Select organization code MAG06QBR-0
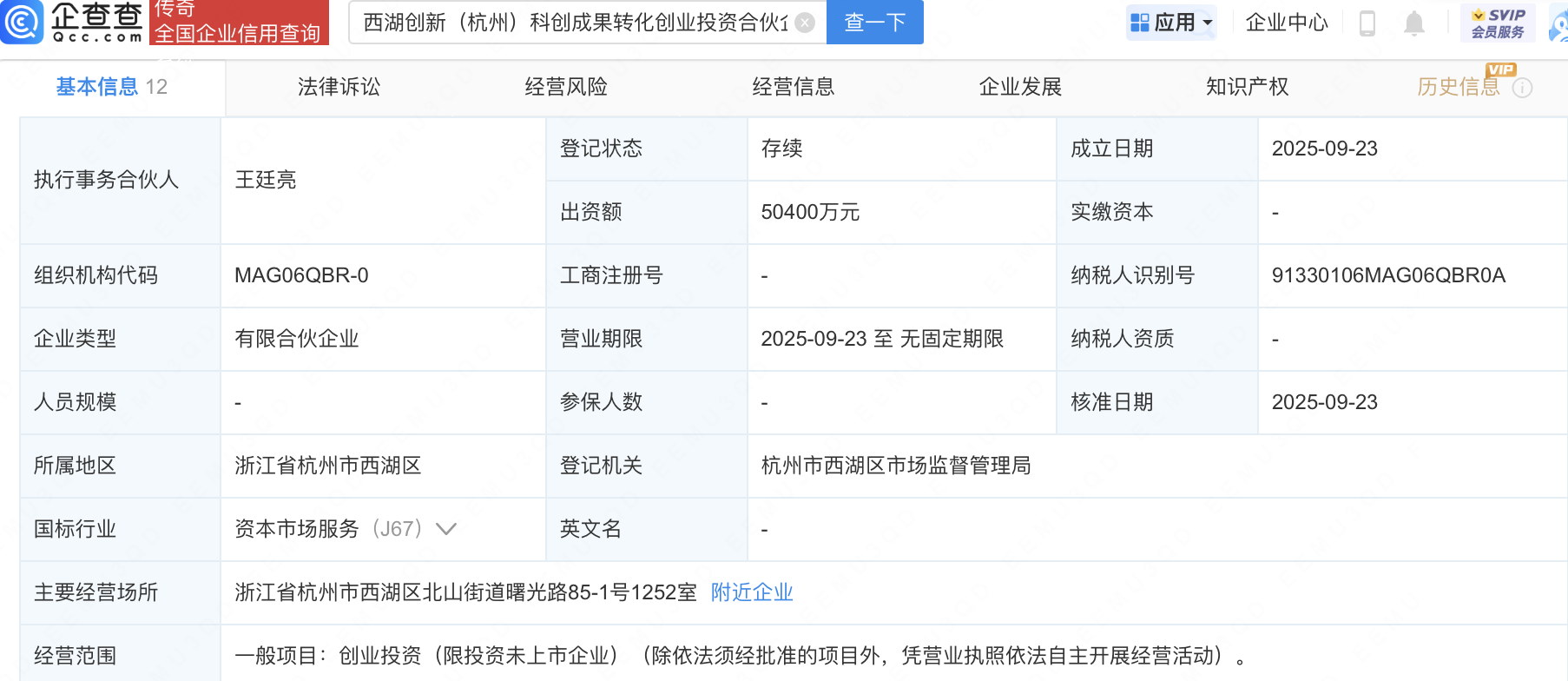 pos(301,275)
